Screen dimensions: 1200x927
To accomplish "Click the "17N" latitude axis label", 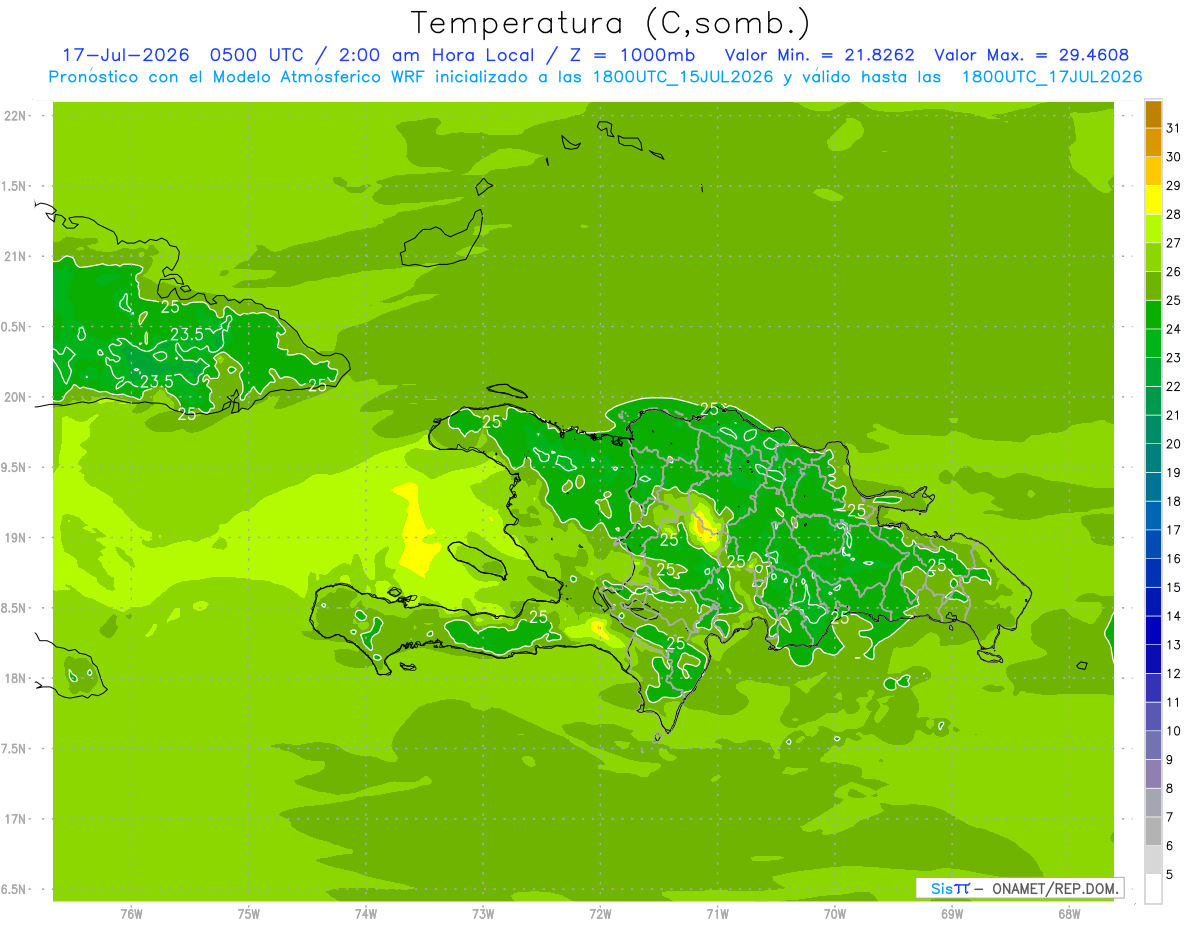I will (x=15, y=819).
